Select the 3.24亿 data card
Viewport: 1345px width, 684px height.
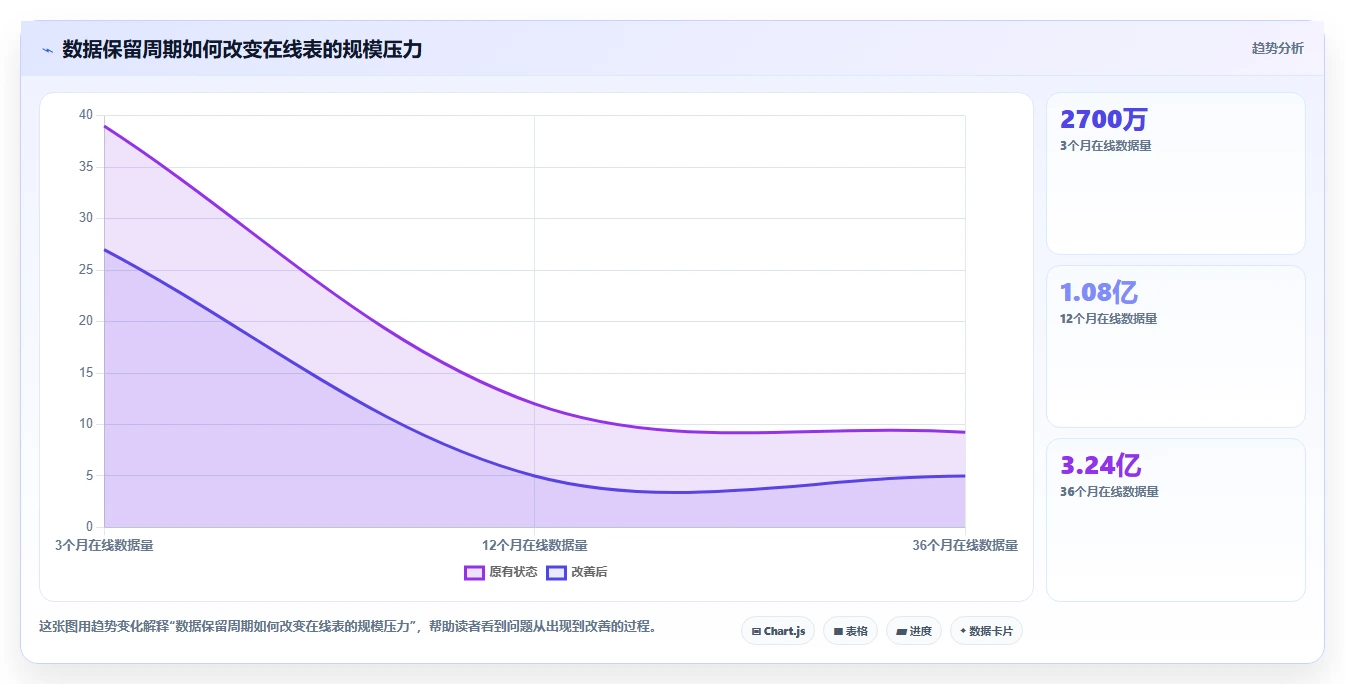tap(1176, 520)
